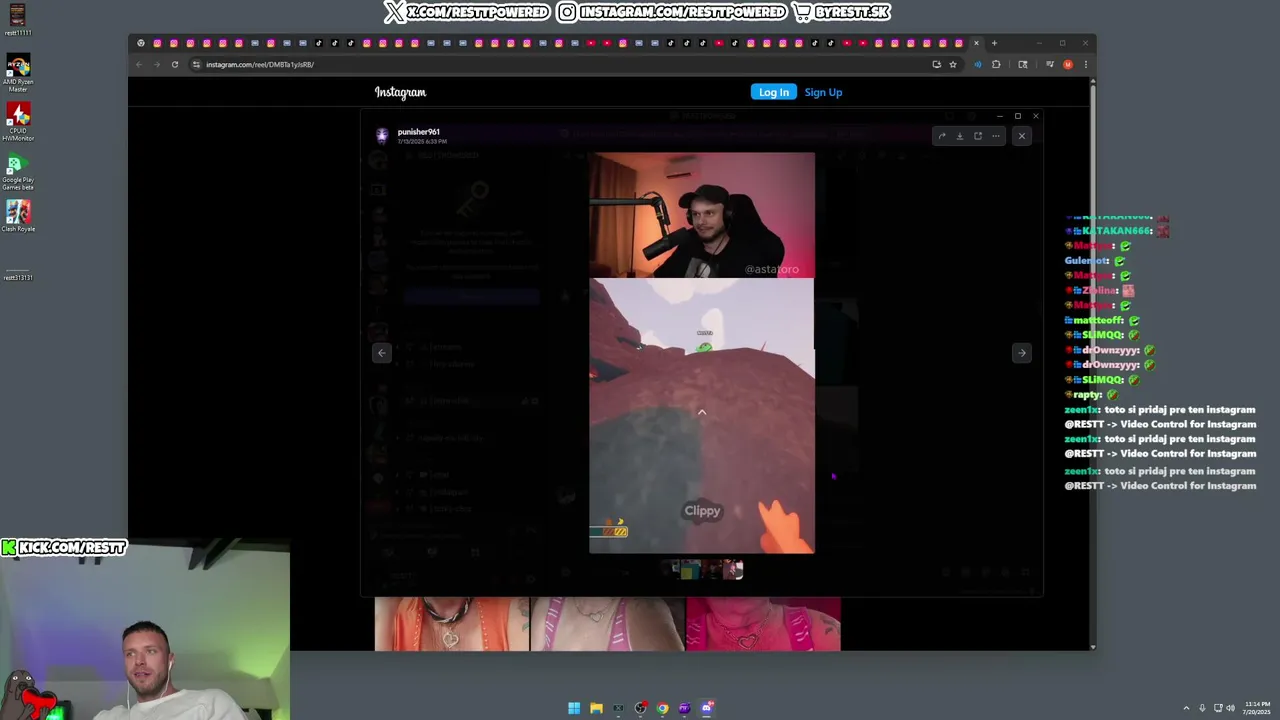The image size is (1280, 720).
Task: Go forward in the Chrome browser
Action: [x=157, y=64]
